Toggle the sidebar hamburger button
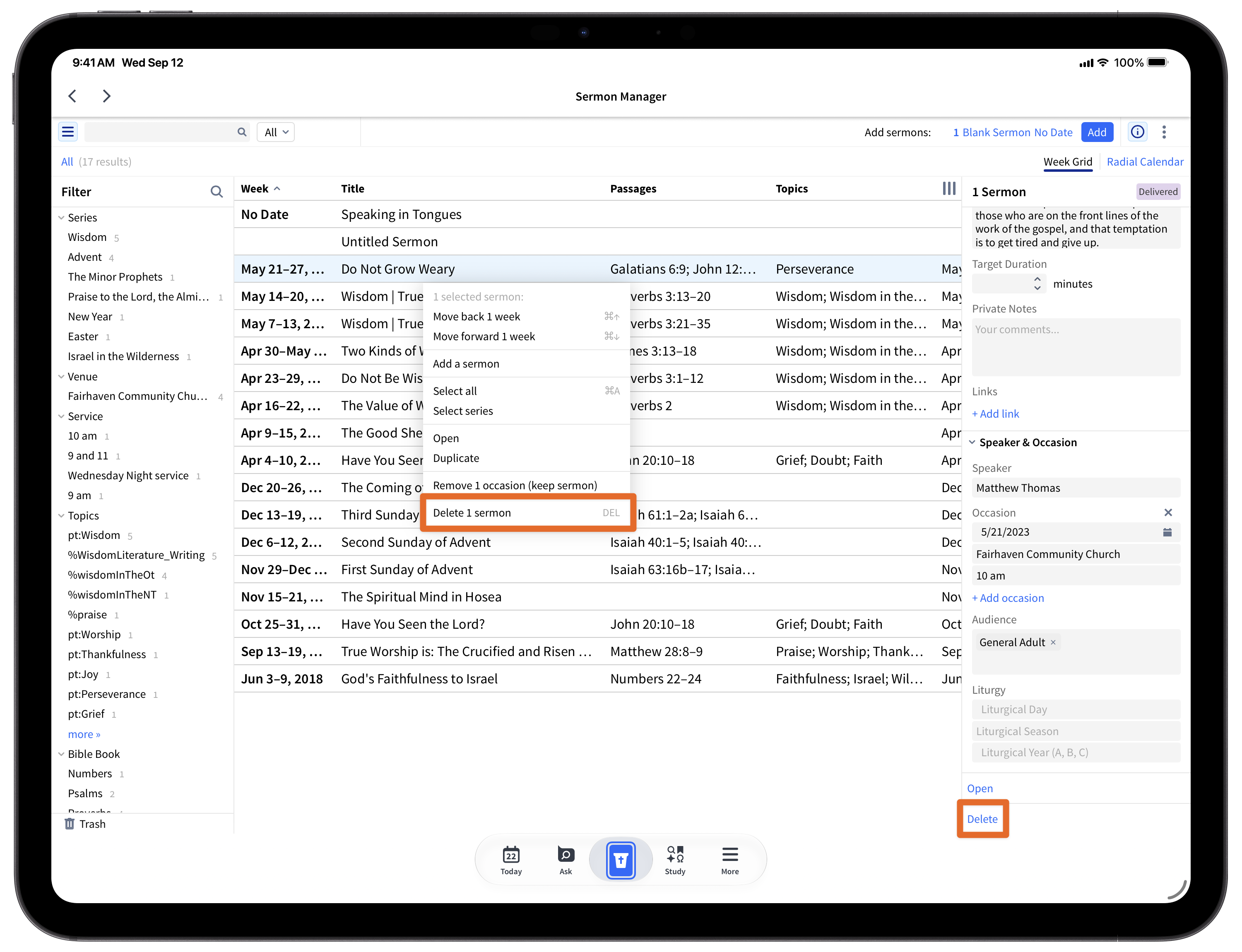 pyautogui.click(x=68, y=132)
